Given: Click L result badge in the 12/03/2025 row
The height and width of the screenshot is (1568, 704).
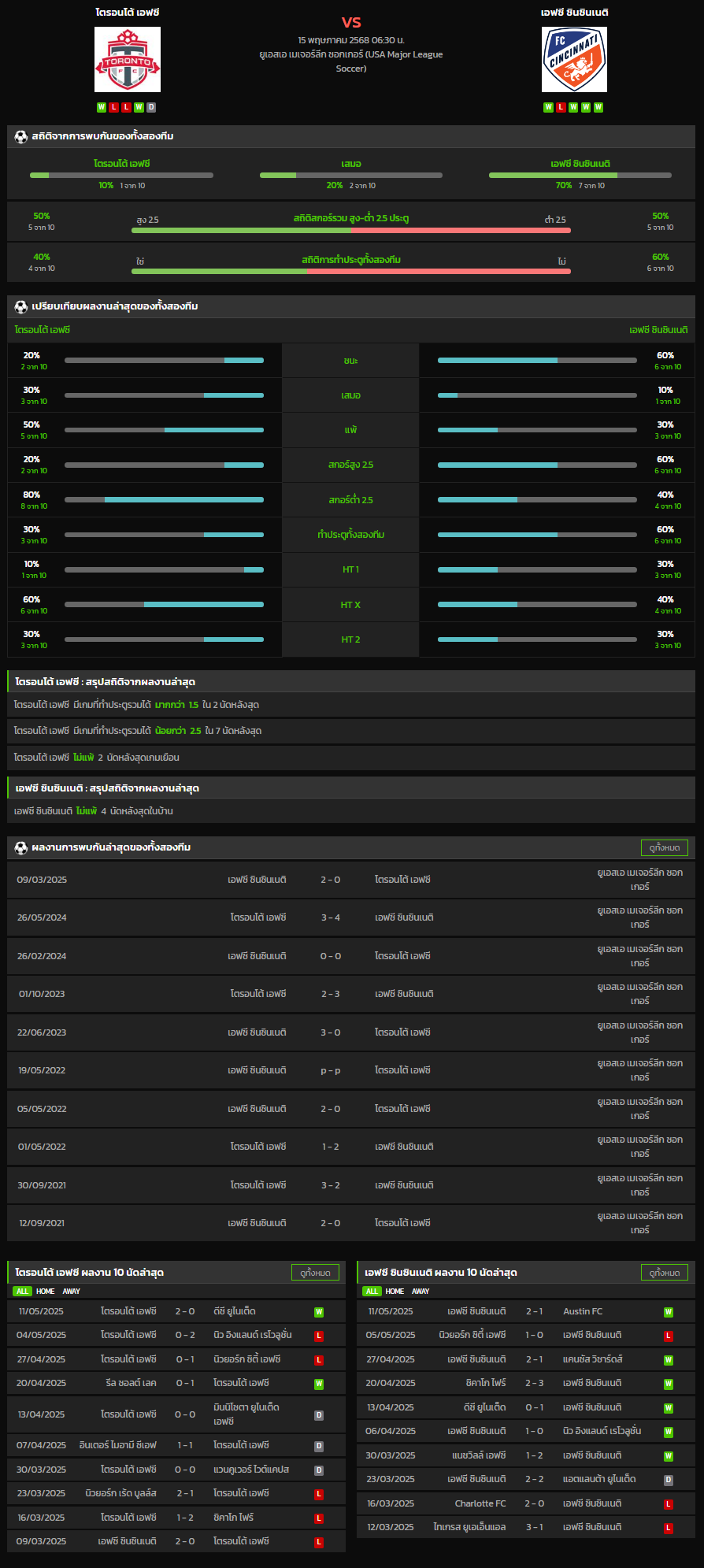Looking at the screenshot, I should [x=669, y=1528].
